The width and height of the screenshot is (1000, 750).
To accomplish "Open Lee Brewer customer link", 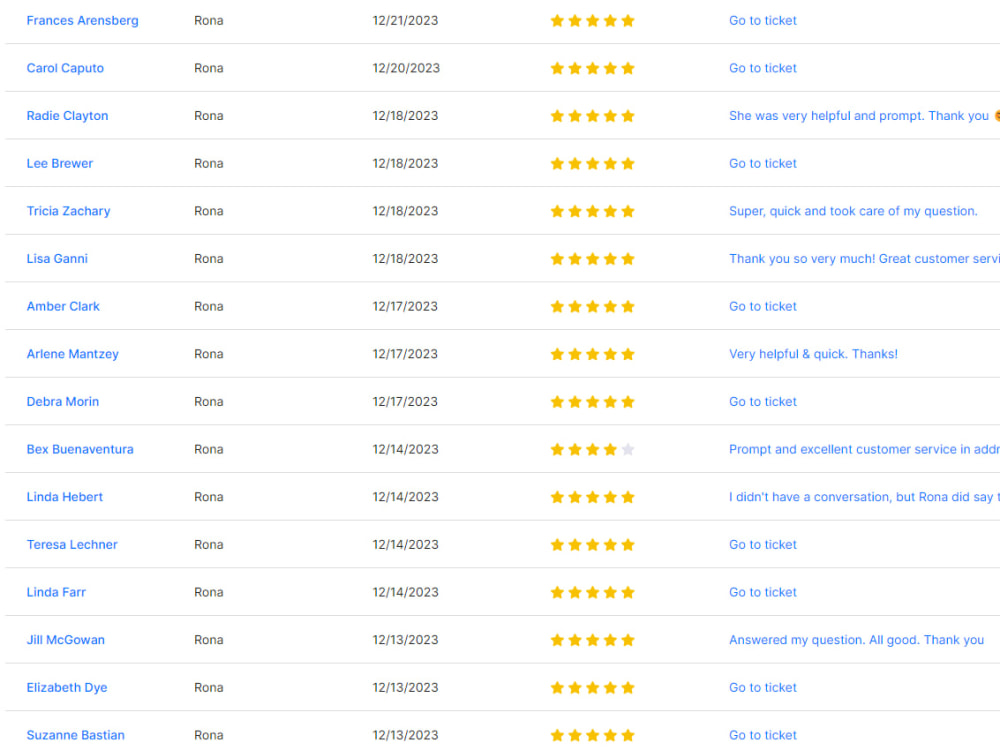I will click(x=59, y=163).
